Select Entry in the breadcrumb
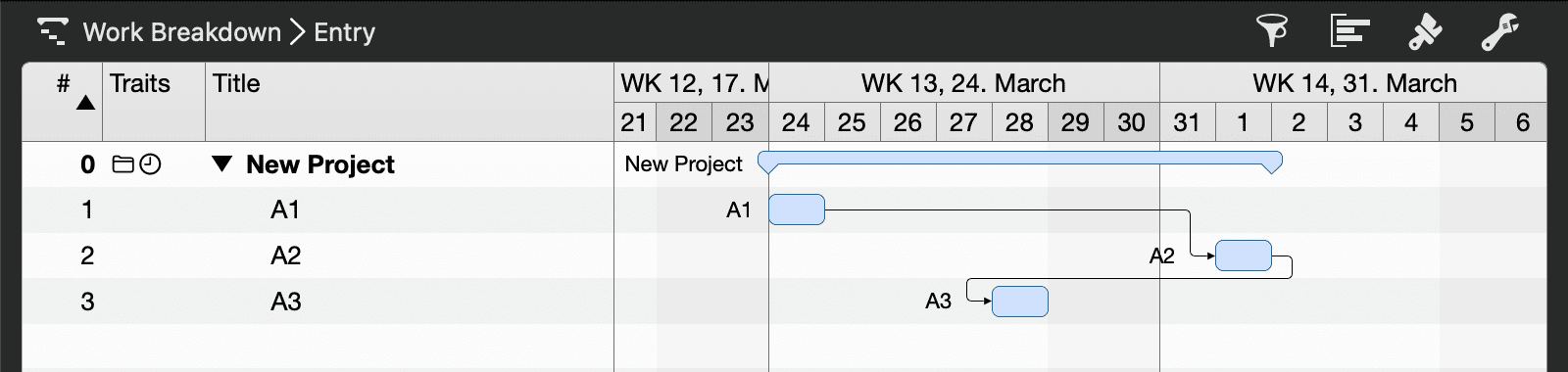 [344, 32]
